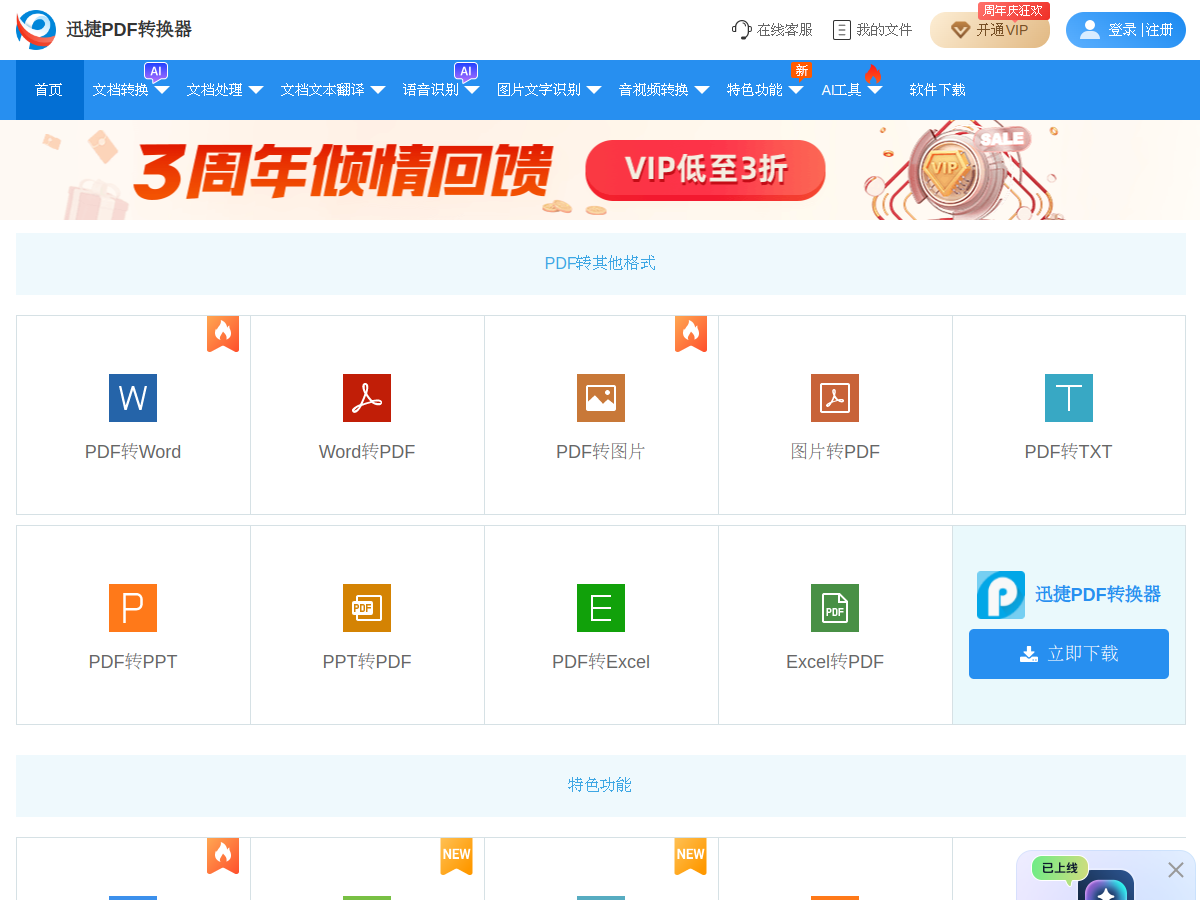Open the 图片转PDF orange icon
Screen dimensions: 1200x900
pos(835,398)
